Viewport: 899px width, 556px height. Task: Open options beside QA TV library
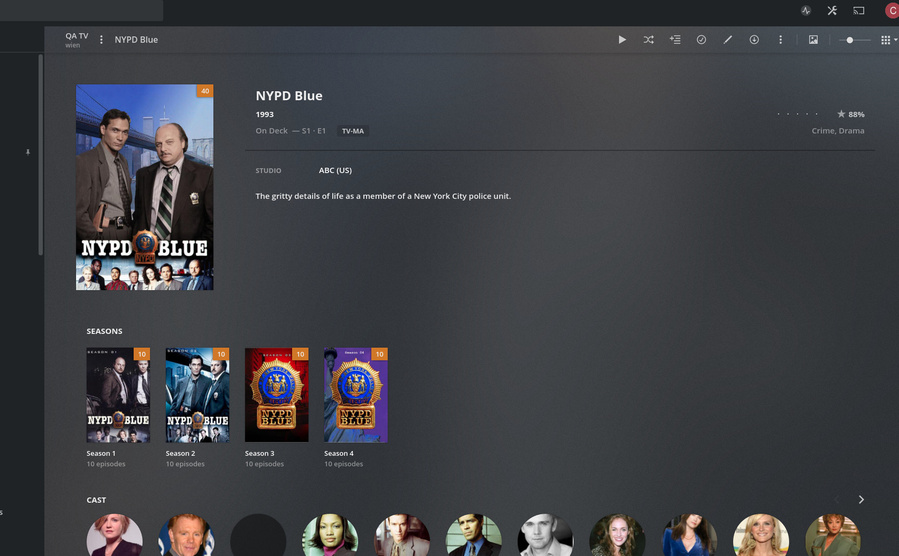(x=101, y=40)
